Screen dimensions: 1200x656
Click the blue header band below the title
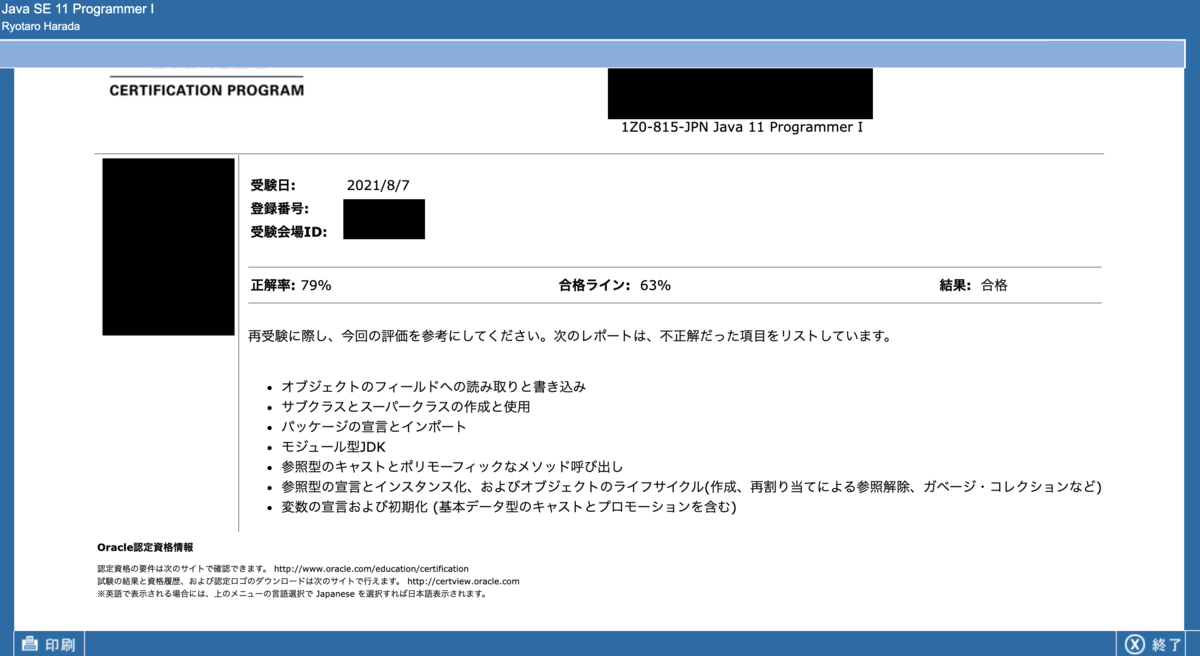(x=600, y=51)
